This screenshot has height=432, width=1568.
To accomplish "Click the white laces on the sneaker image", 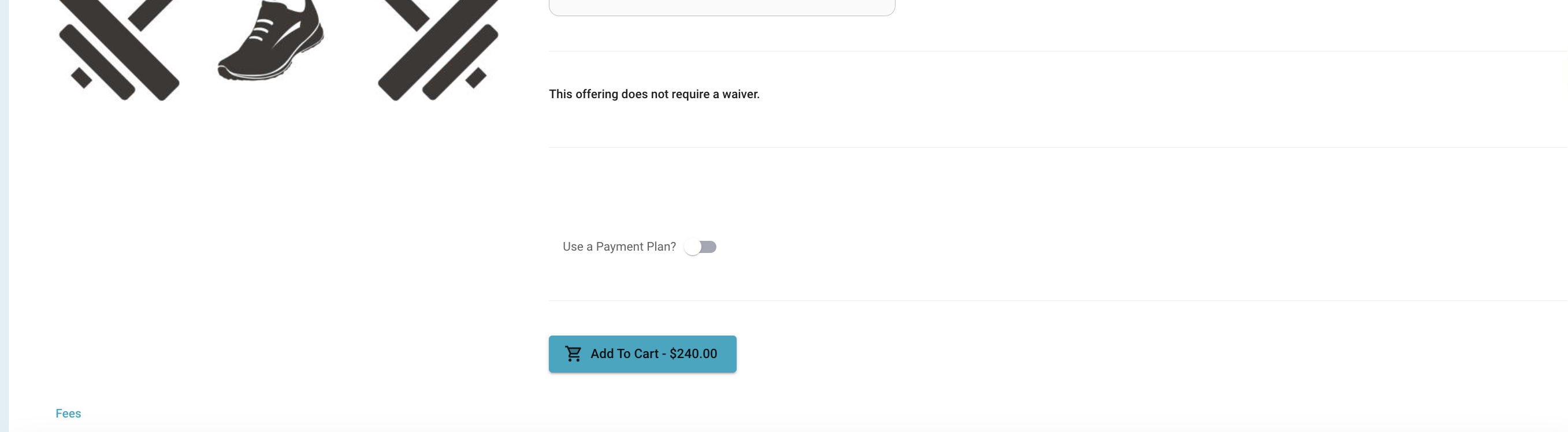I will 262,31.
